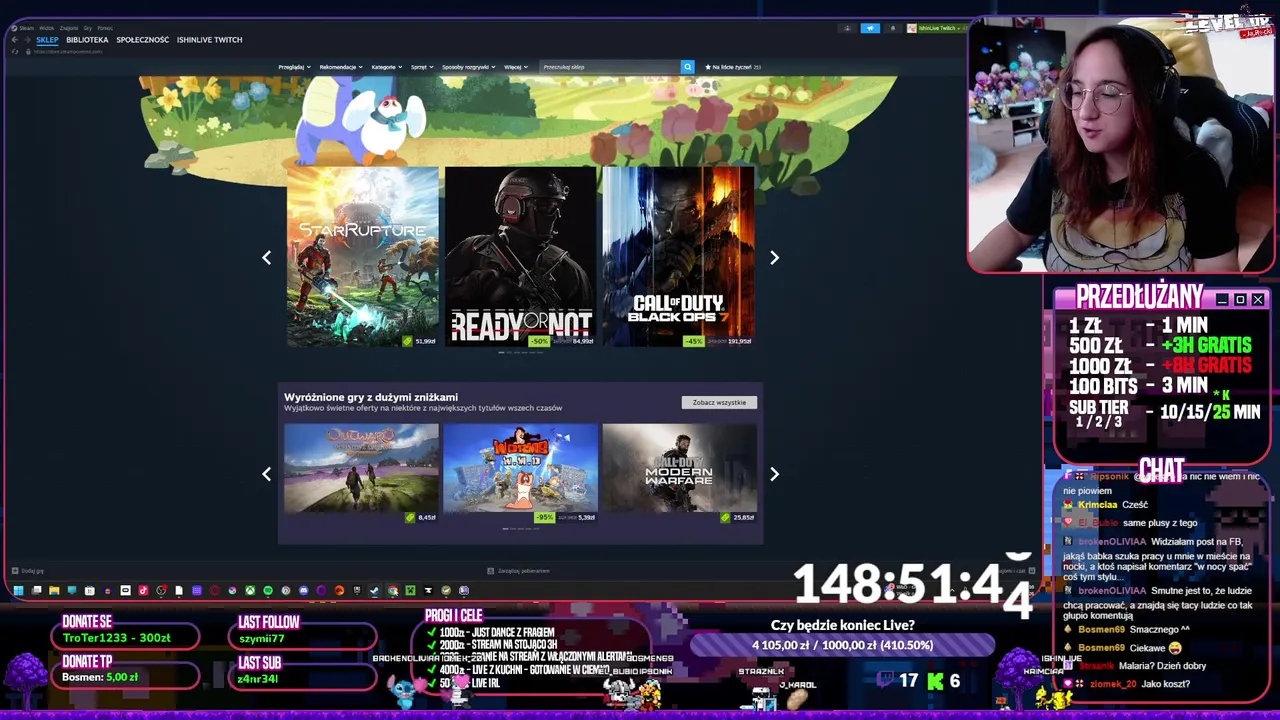Screen dimensions: 1280x720
Task: Click the Przeszukaj sklep search field
Action: [610, 67]
